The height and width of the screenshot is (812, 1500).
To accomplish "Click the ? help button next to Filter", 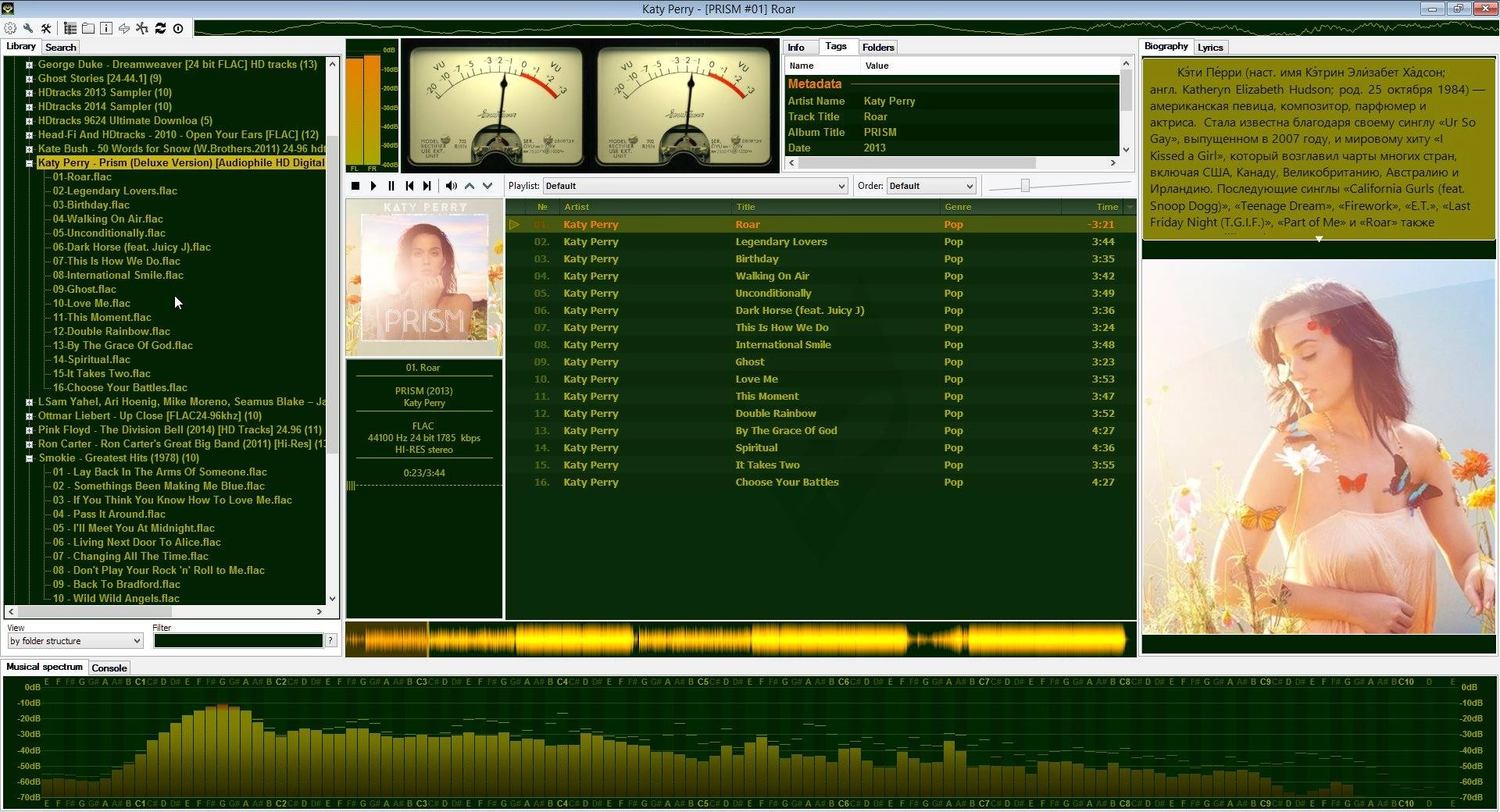I will coord(331,640).
